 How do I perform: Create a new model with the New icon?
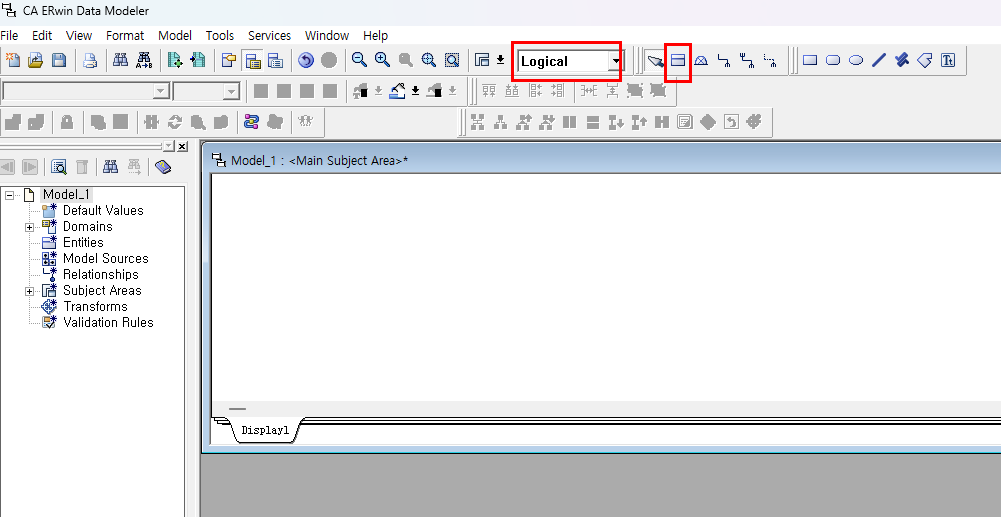coord(13,61)
